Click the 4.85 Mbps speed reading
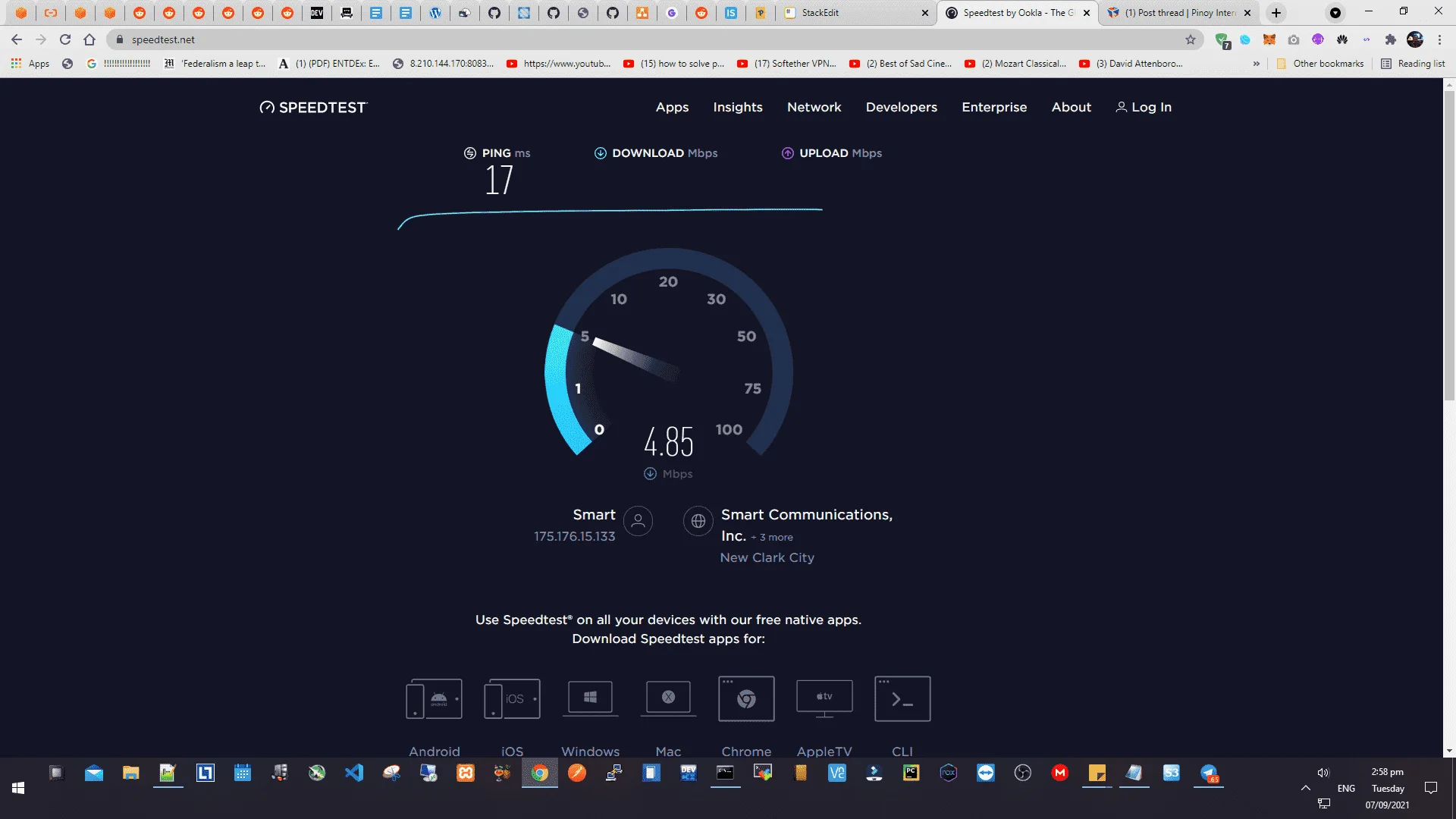 [668, 442]
